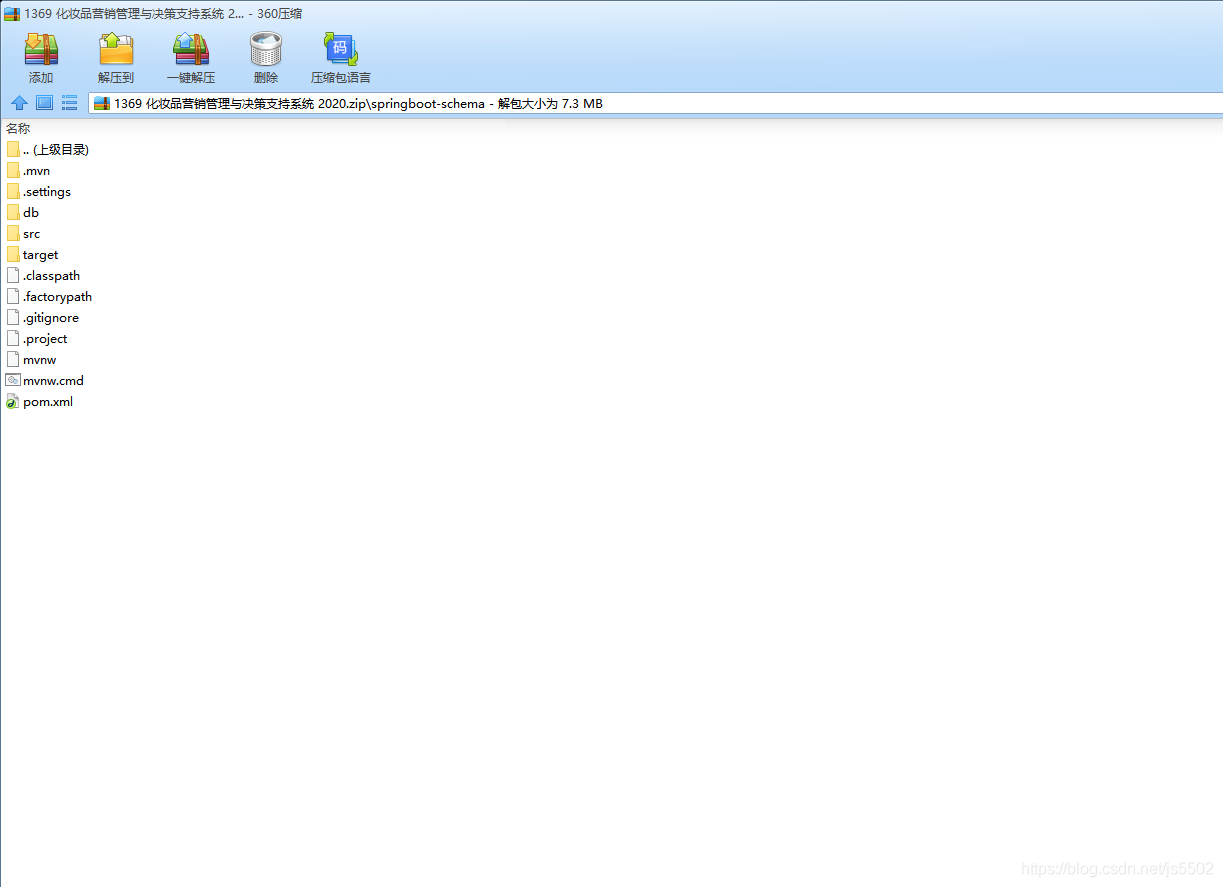Click the file icon of mvnw

[x=13, y=359]
